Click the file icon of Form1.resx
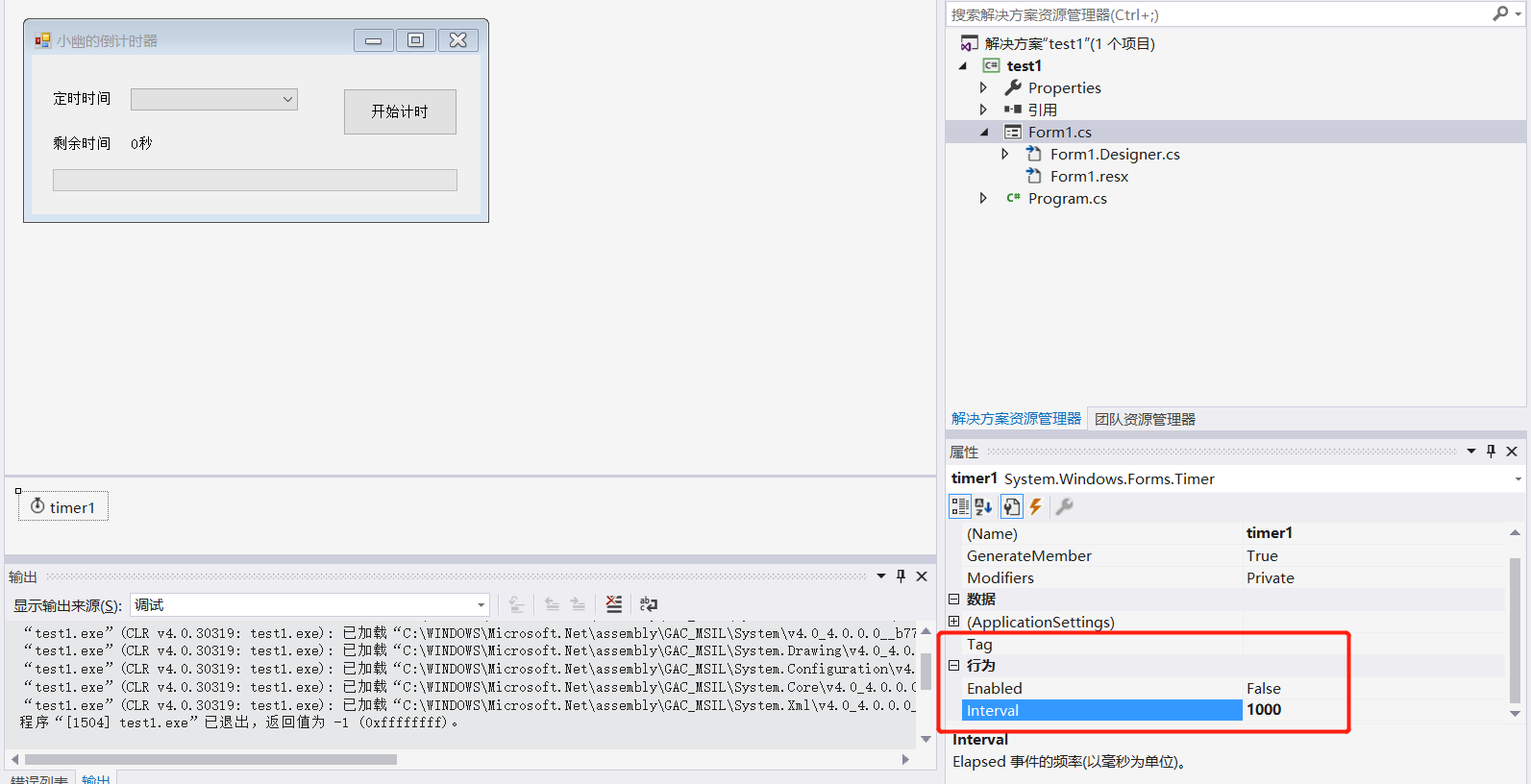 point(1034,176)
